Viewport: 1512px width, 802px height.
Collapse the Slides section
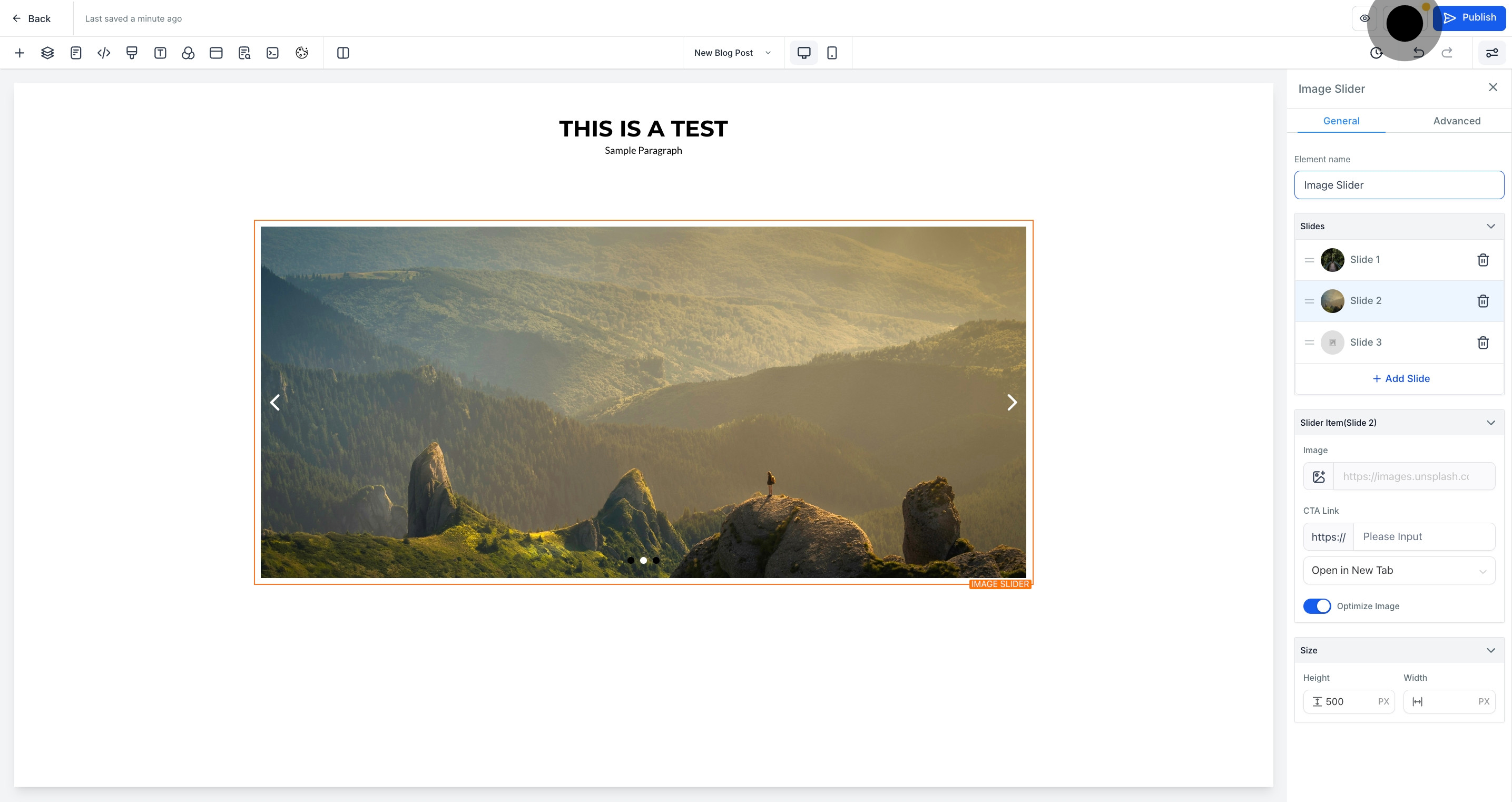click(x=1490, y=226)
